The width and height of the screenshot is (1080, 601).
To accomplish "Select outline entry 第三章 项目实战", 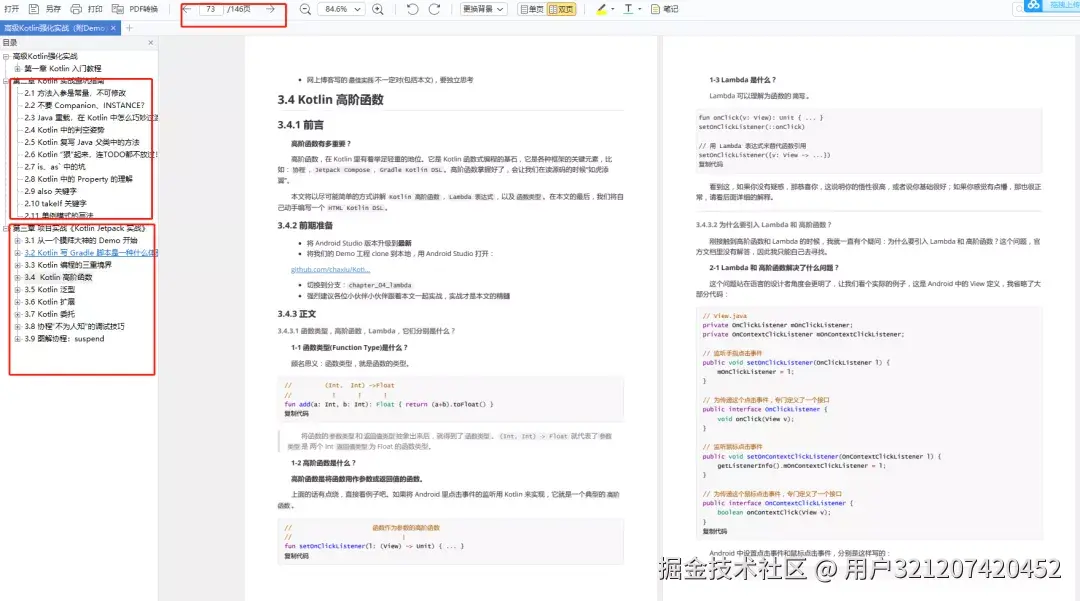I will coord(79,229).
